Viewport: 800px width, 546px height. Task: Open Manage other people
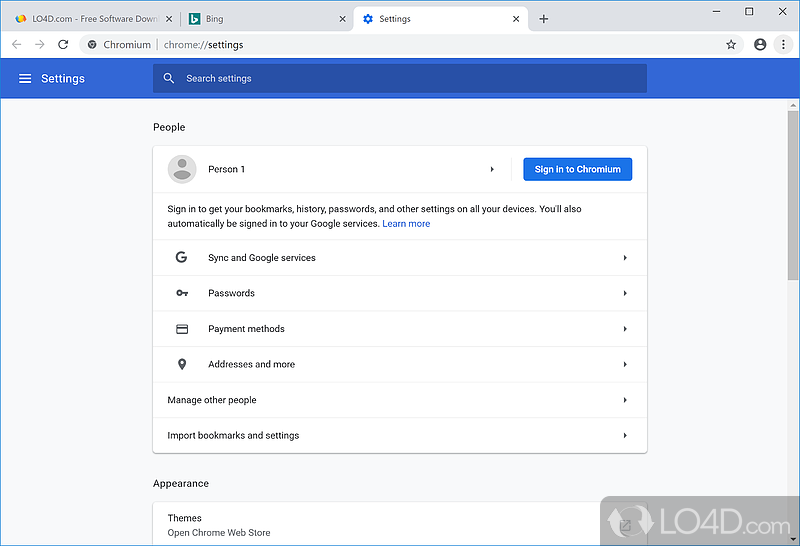point(400,400)
